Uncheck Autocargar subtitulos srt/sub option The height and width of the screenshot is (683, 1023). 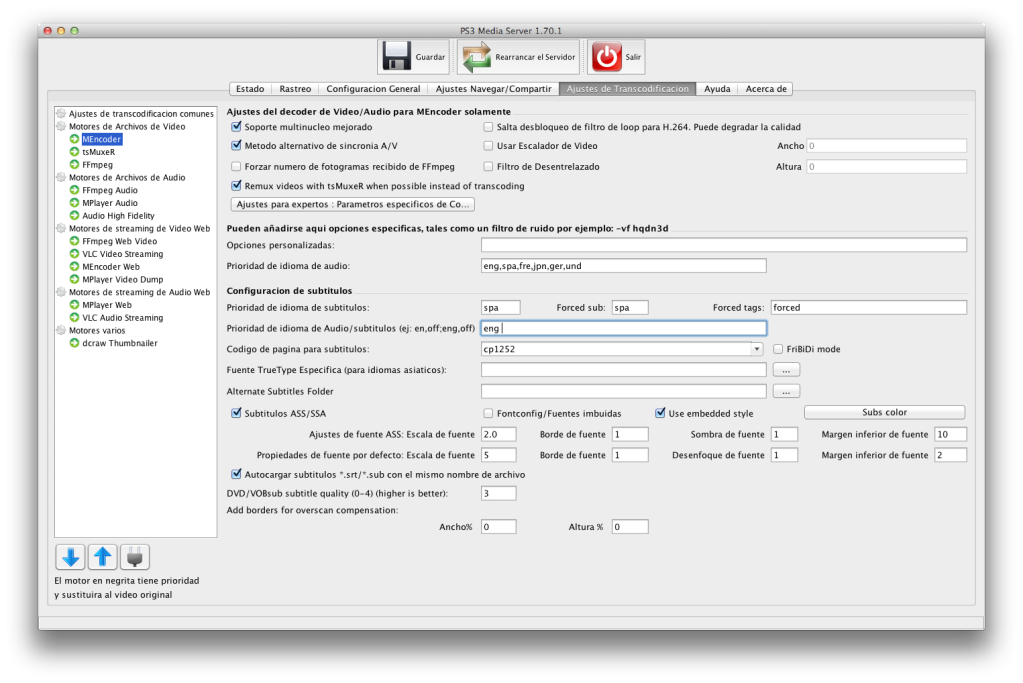[236, 474]
